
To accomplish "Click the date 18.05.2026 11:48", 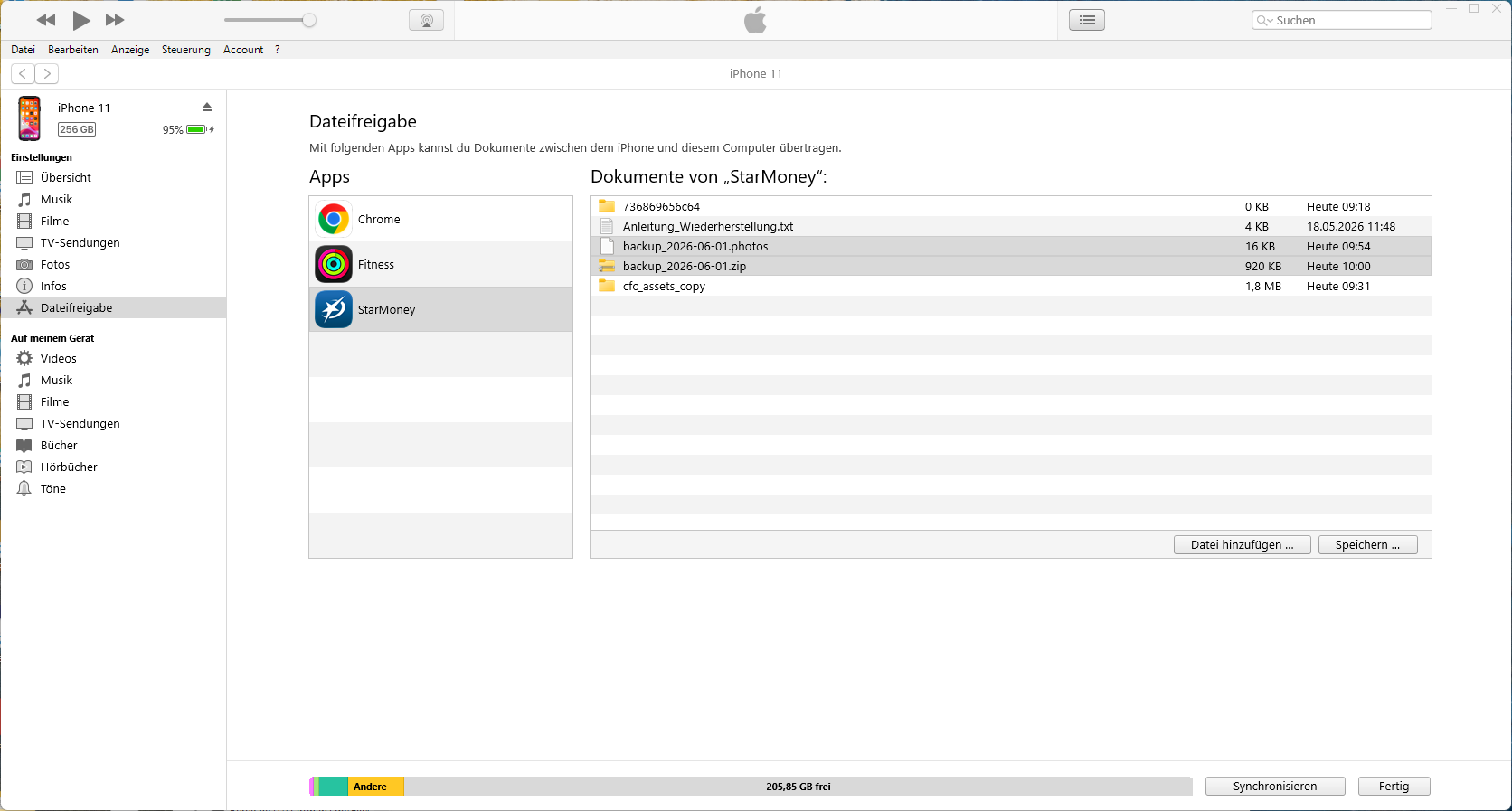I will coord(1351,226).
